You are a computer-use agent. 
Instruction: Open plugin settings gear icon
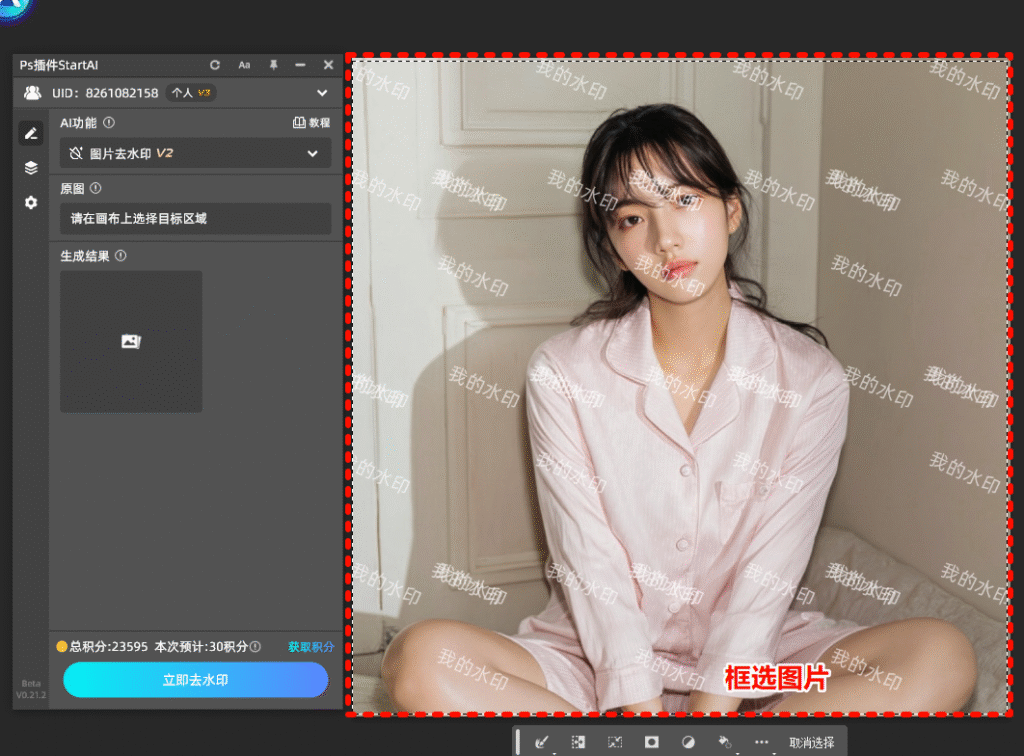click(x=31, y=202)
